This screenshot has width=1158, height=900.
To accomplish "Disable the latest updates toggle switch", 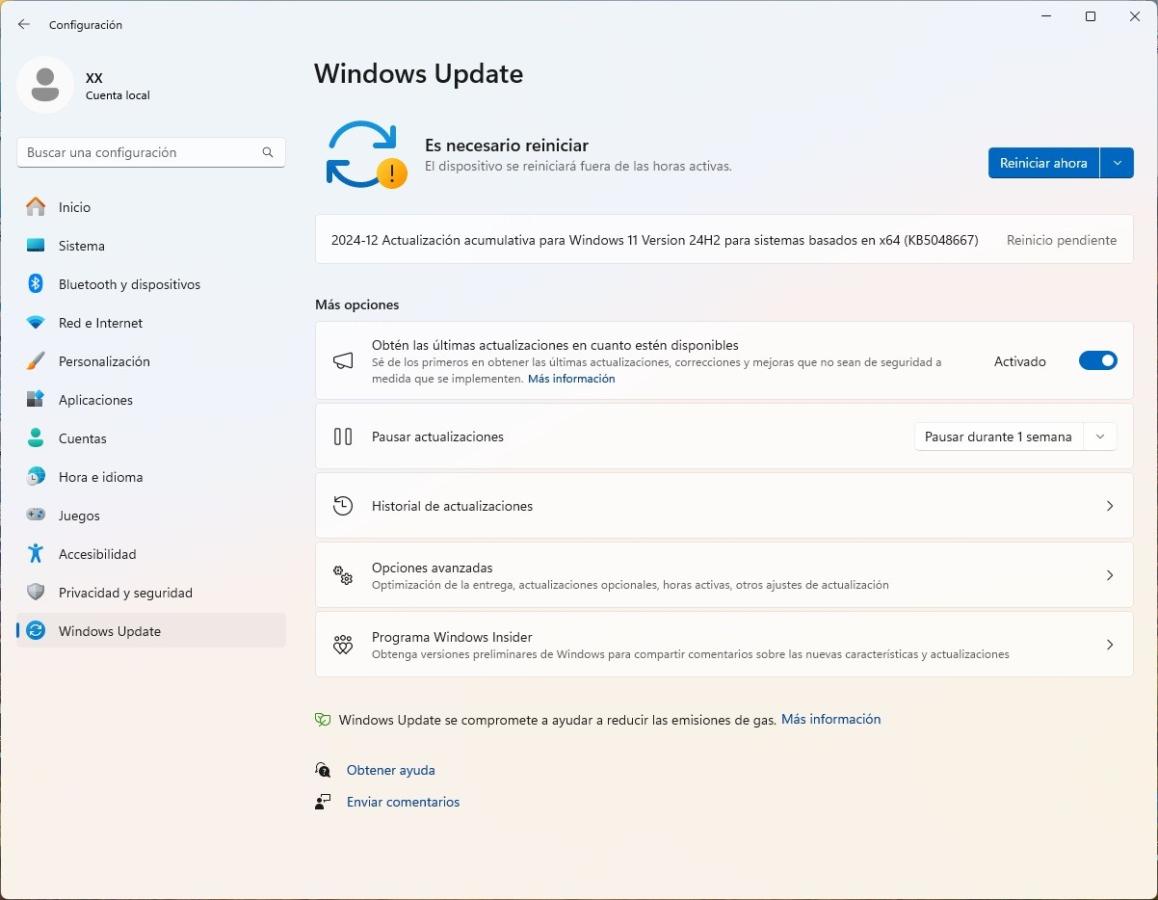I will tap(1097, 361).
